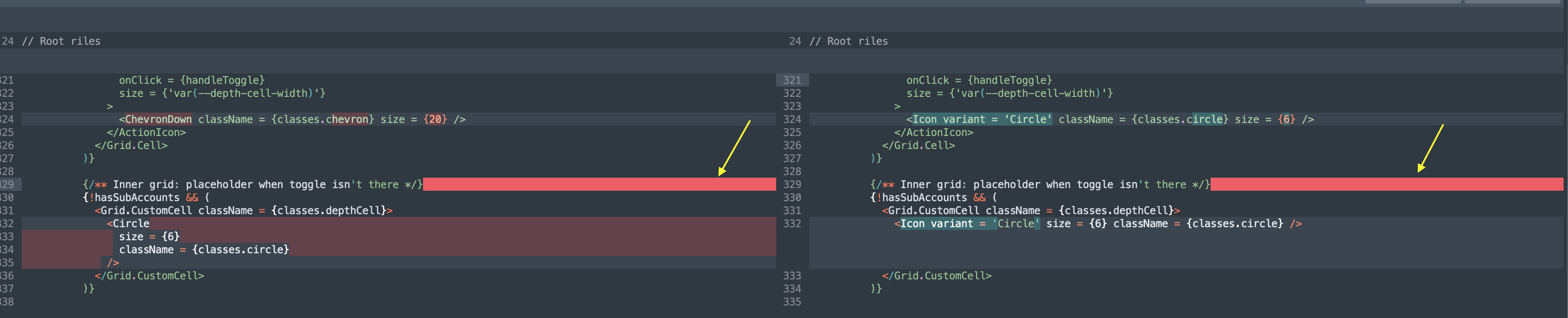Click the 'Inner grid: placeholder' comment in left pane
Image resolution: width=1568 pixels, height=318 pixels.
[253, 185]
